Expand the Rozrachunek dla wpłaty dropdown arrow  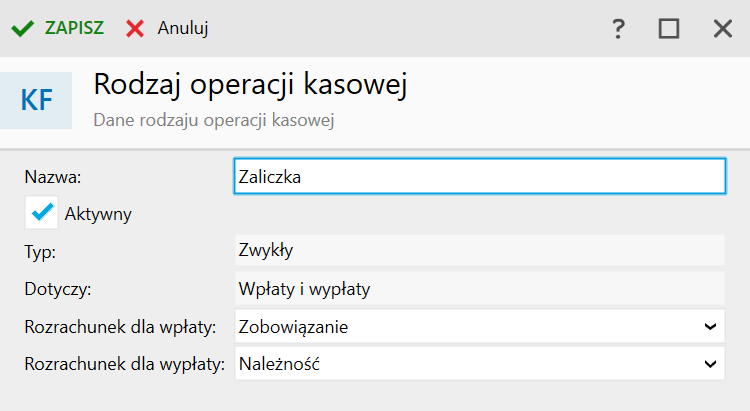tap(710, 327)
